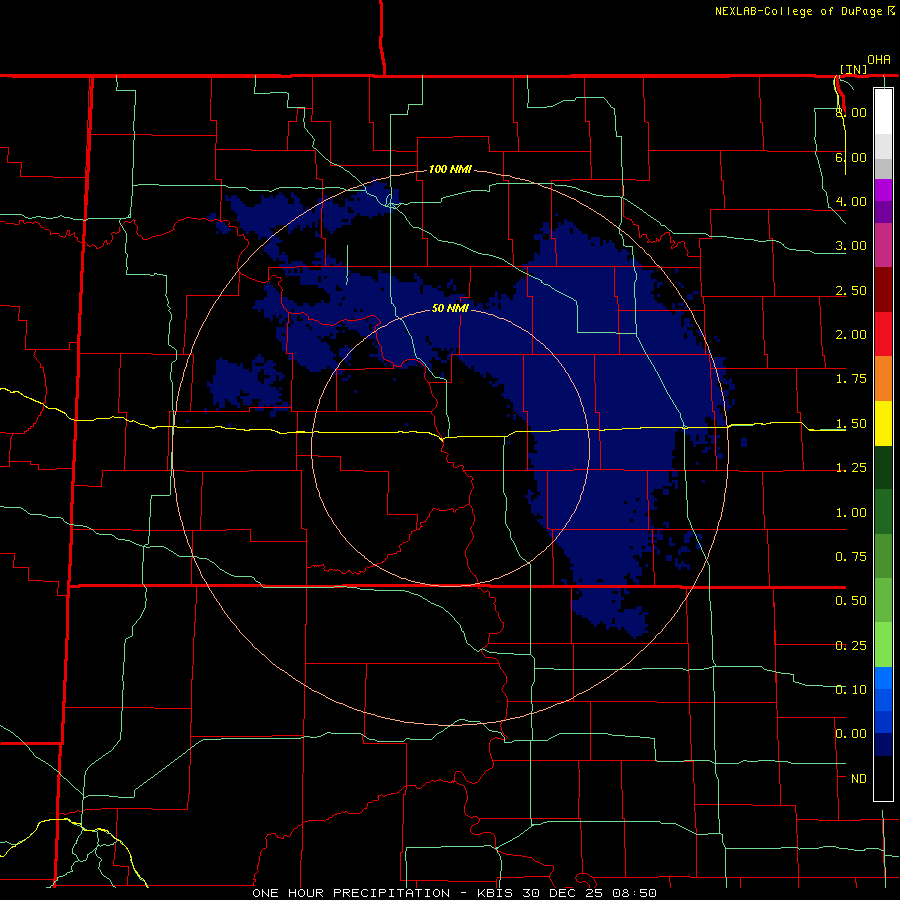Click the "[IN]" units label
The height and width of the screenshot is (900, 900).
[853, 69]
